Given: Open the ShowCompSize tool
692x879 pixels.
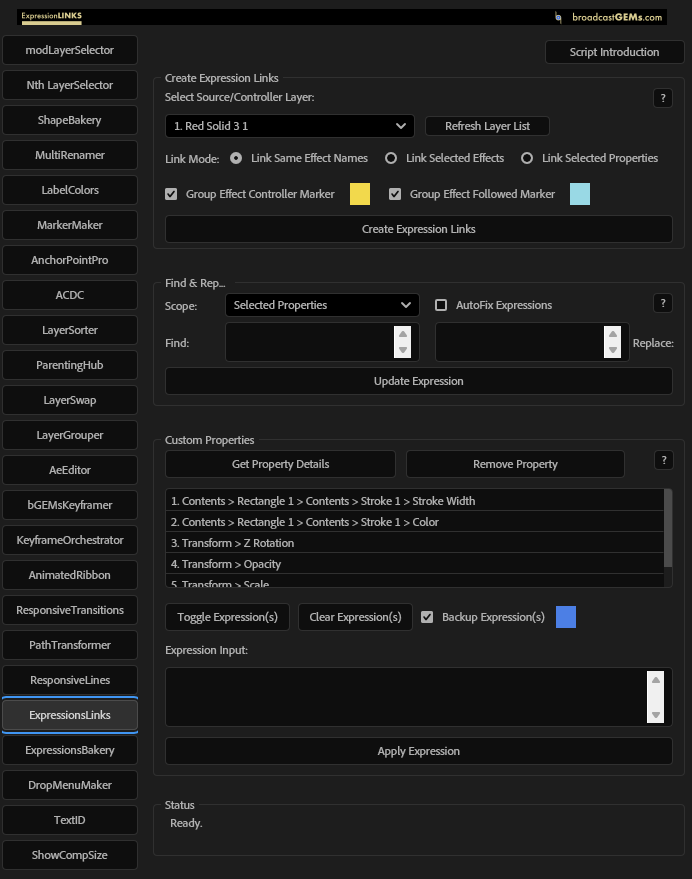Looking at the screenshot, I should pyautogui.click(x=70, y=855).
